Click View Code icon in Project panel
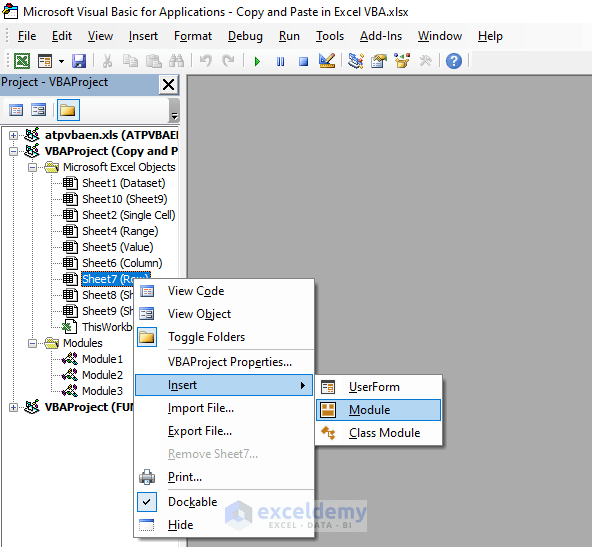Screen dimensions: 592x547 pyautogui.click(x=16, y=110)
